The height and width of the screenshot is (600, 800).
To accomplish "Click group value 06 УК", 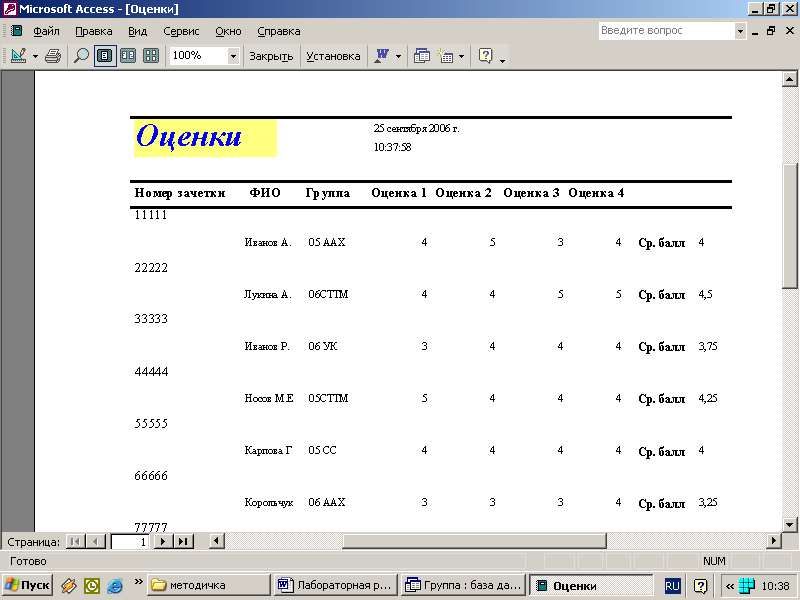I will click(322, 346).
